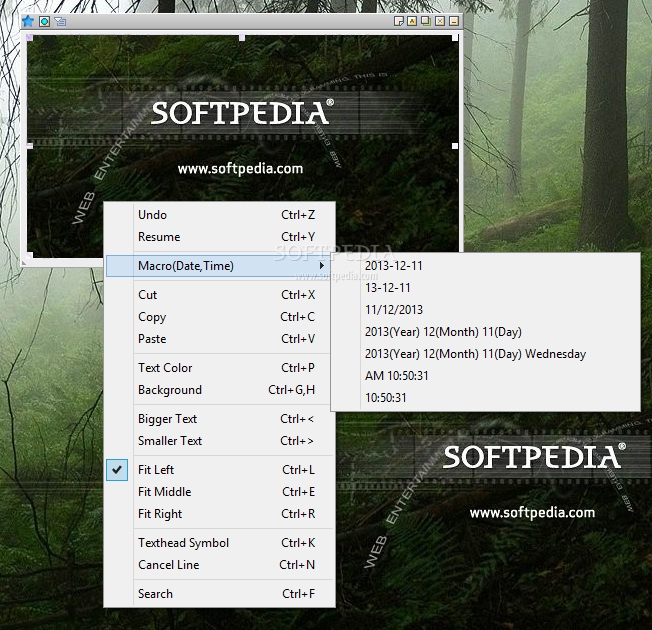Viewport: 652px width, 630px height.
Task: Insert time macro 10:50:31 without AM
Action: [x=485, y=398]
